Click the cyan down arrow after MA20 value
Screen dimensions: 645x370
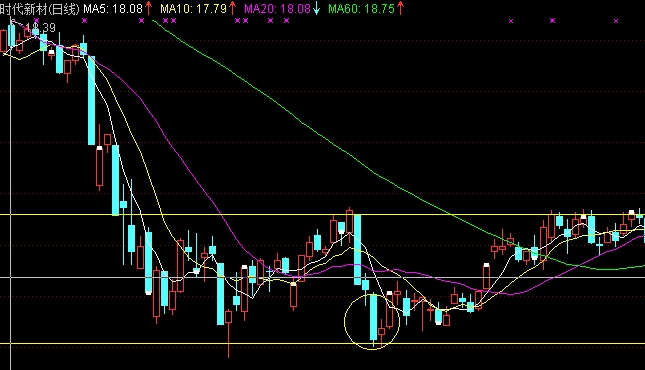click(316, 8)
